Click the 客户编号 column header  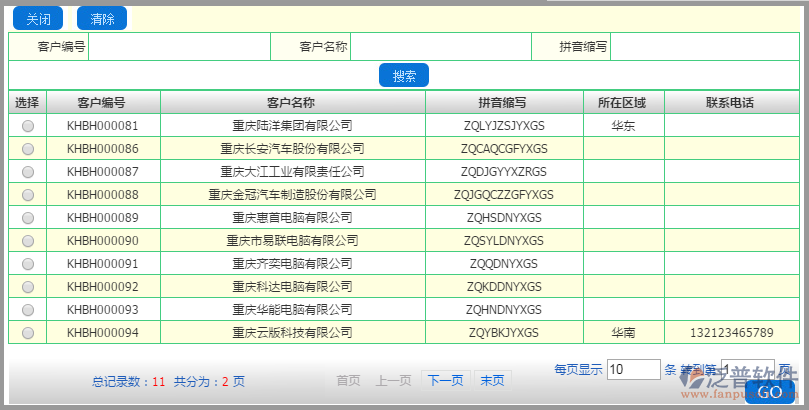coord(102,103)
